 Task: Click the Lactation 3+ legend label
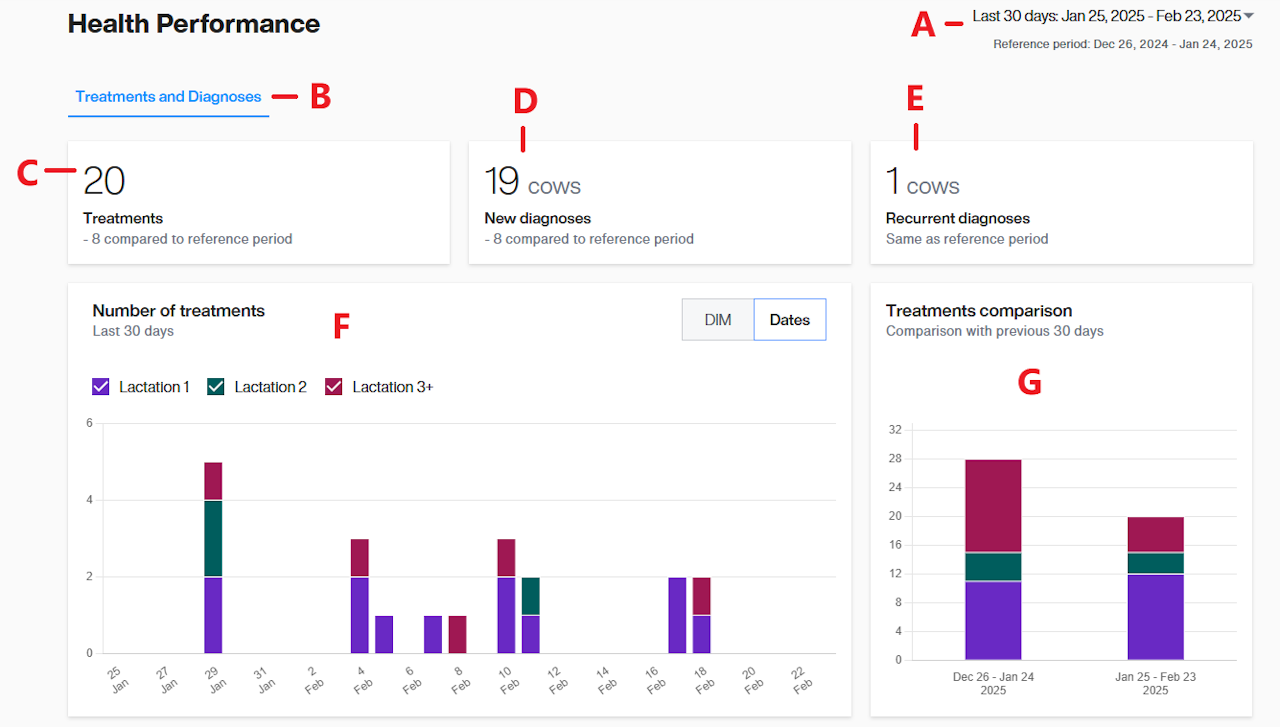pyautogui.click(x=392, y=387)
